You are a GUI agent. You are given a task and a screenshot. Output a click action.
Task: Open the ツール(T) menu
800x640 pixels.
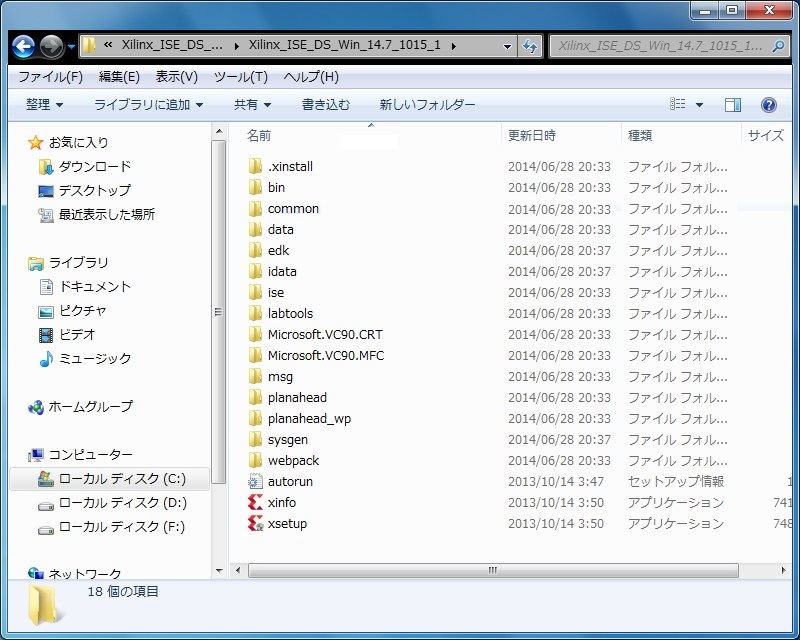240,77
